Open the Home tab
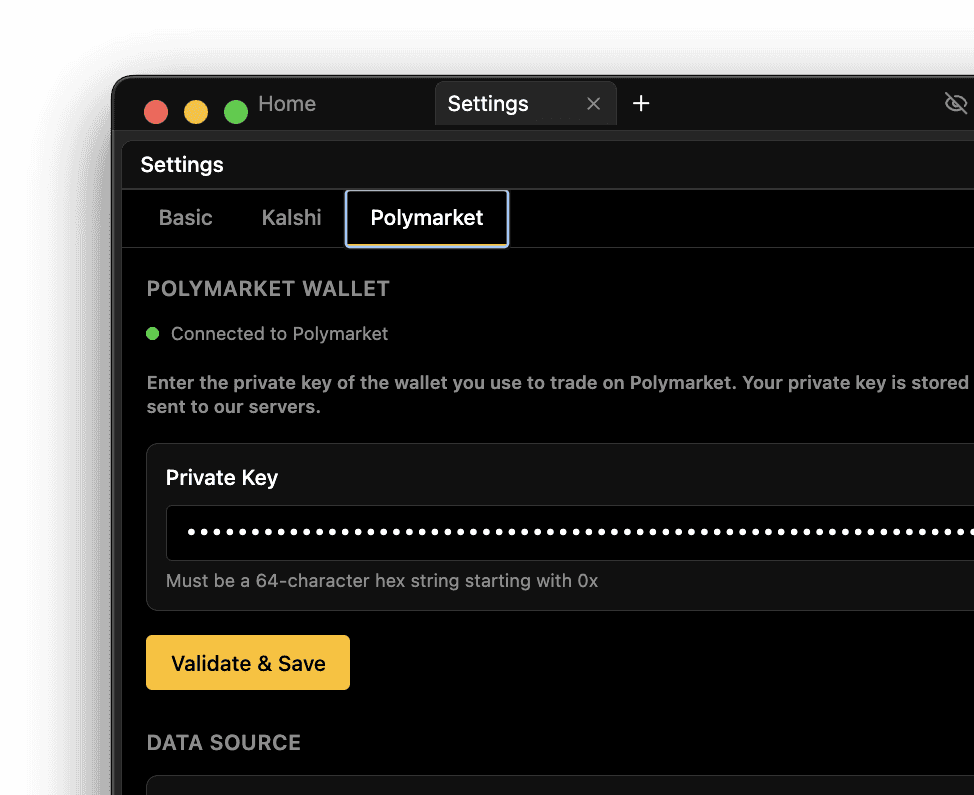This screenshot has height=795, width=974. (x=287, y=104)
